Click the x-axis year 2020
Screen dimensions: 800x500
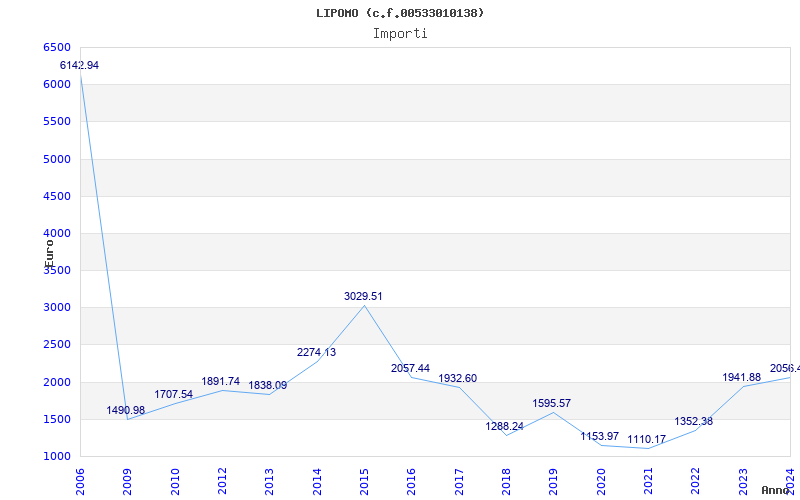tap(601, 481)
